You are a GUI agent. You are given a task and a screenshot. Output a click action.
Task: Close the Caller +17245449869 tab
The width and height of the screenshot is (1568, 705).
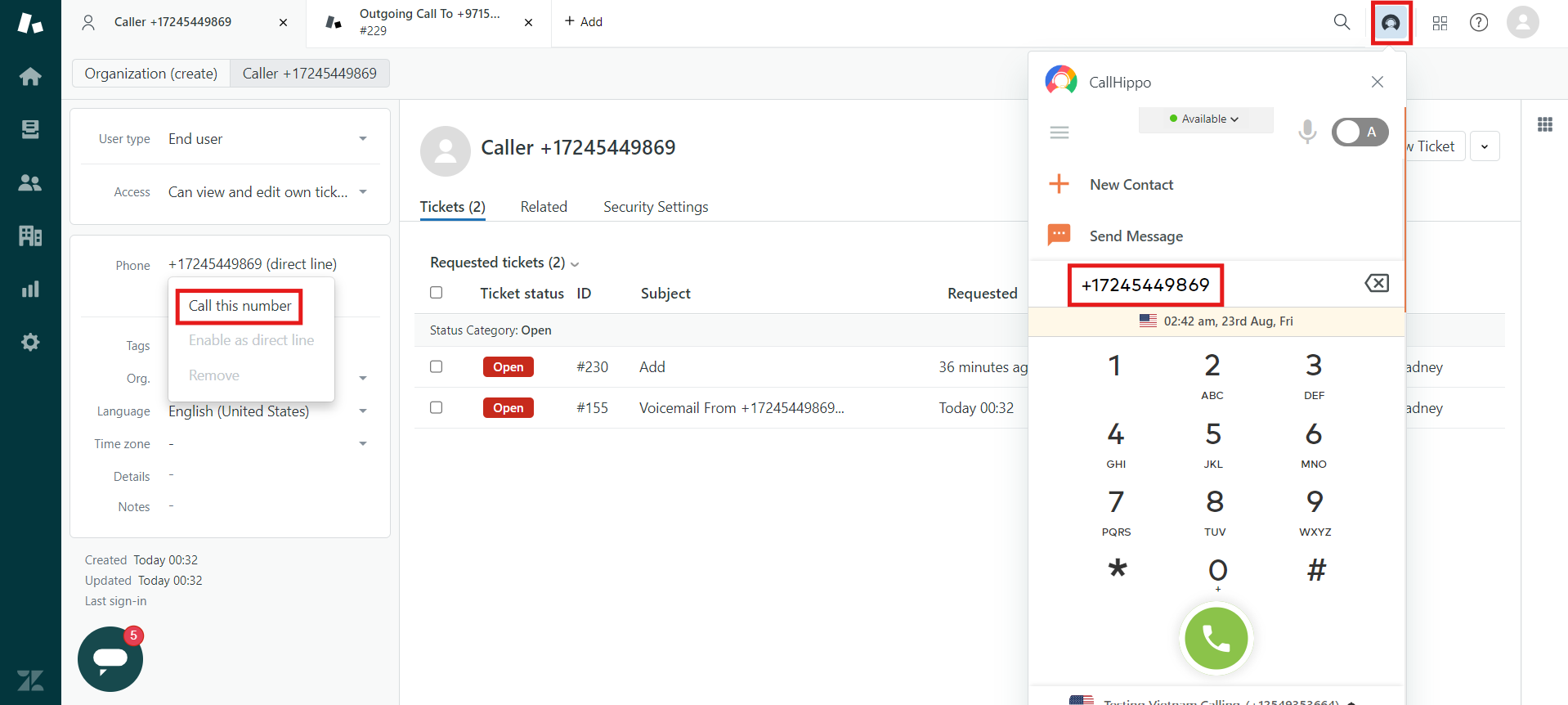283,23
